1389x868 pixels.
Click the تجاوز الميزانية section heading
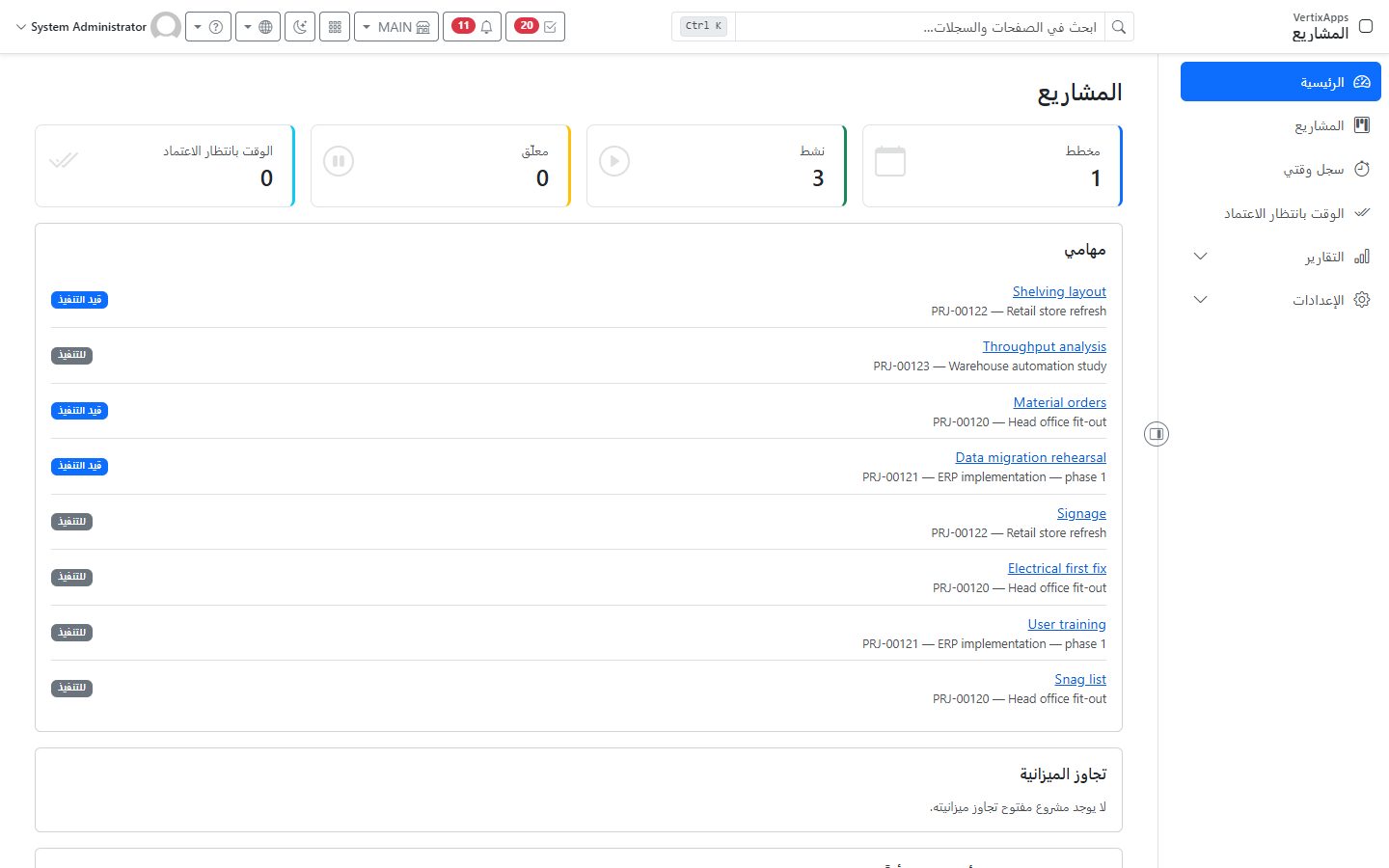click(1063, 773)
